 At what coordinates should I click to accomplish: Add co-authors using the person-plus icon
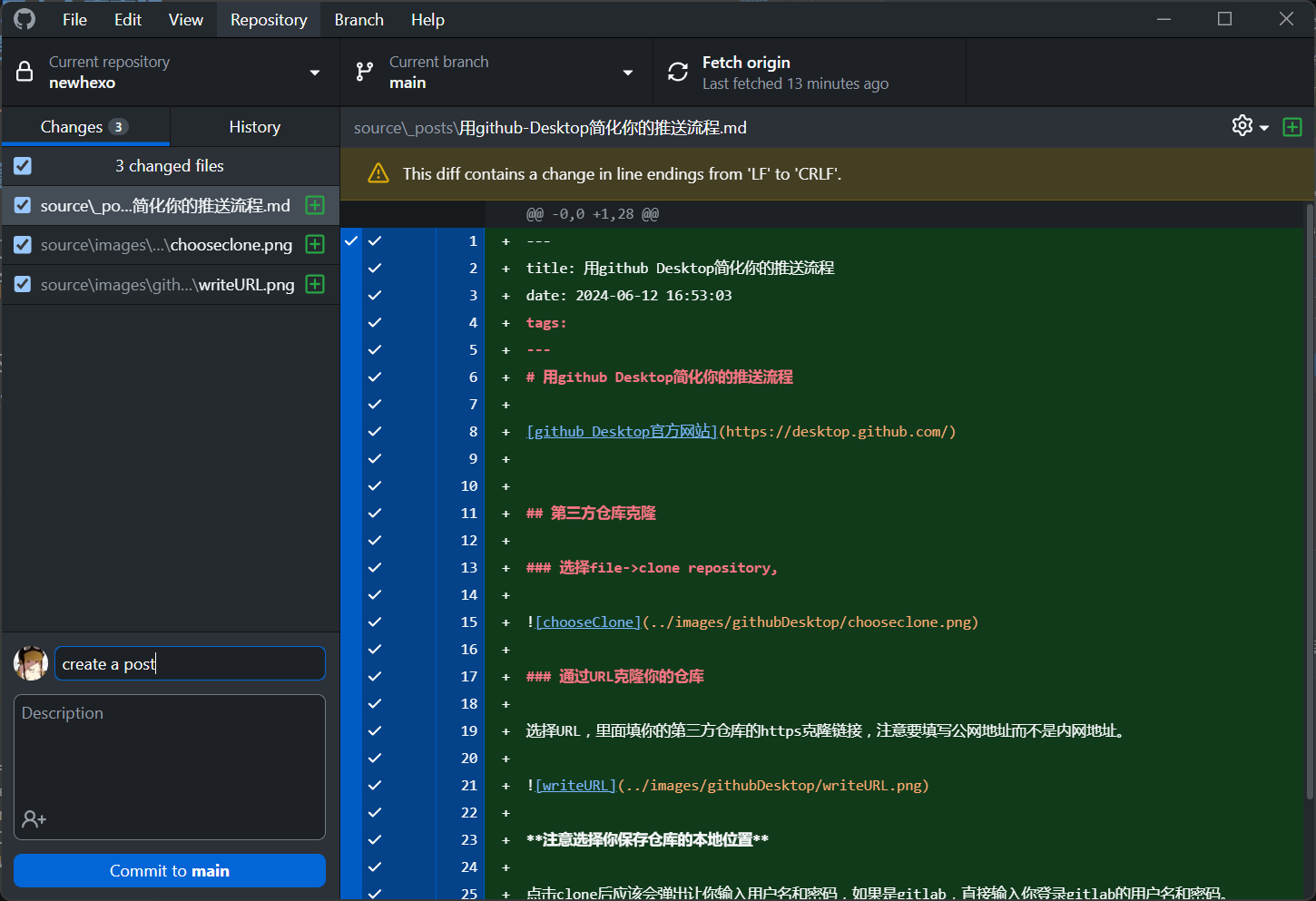[34, 819]
